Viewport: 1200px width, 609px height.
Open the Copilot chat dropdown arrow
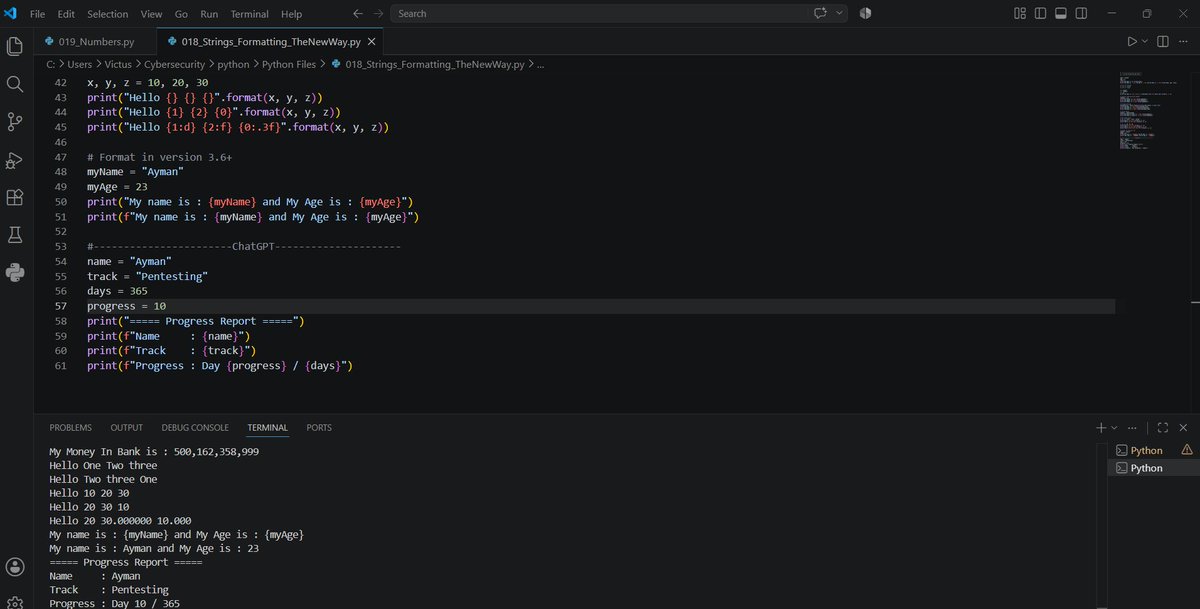[x=840, y=14]
